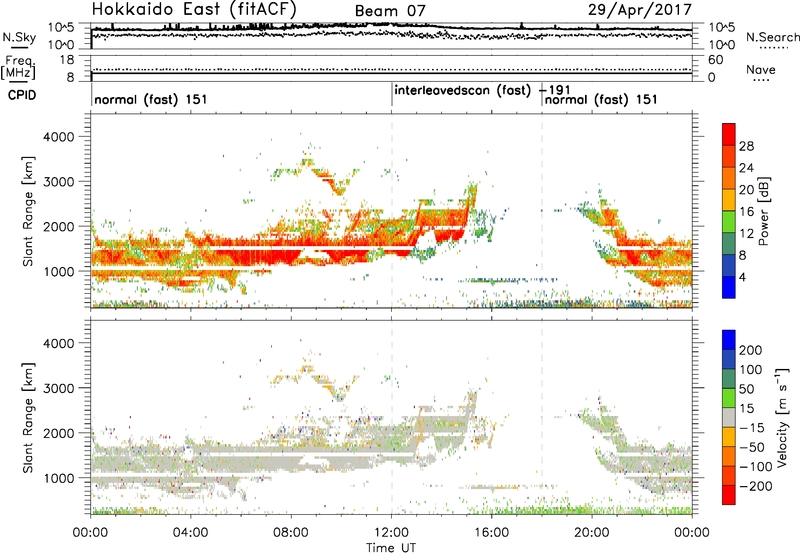Click the '20:00' time axis tick label
This screenshot has height=554, width=800.
(591, 533)
